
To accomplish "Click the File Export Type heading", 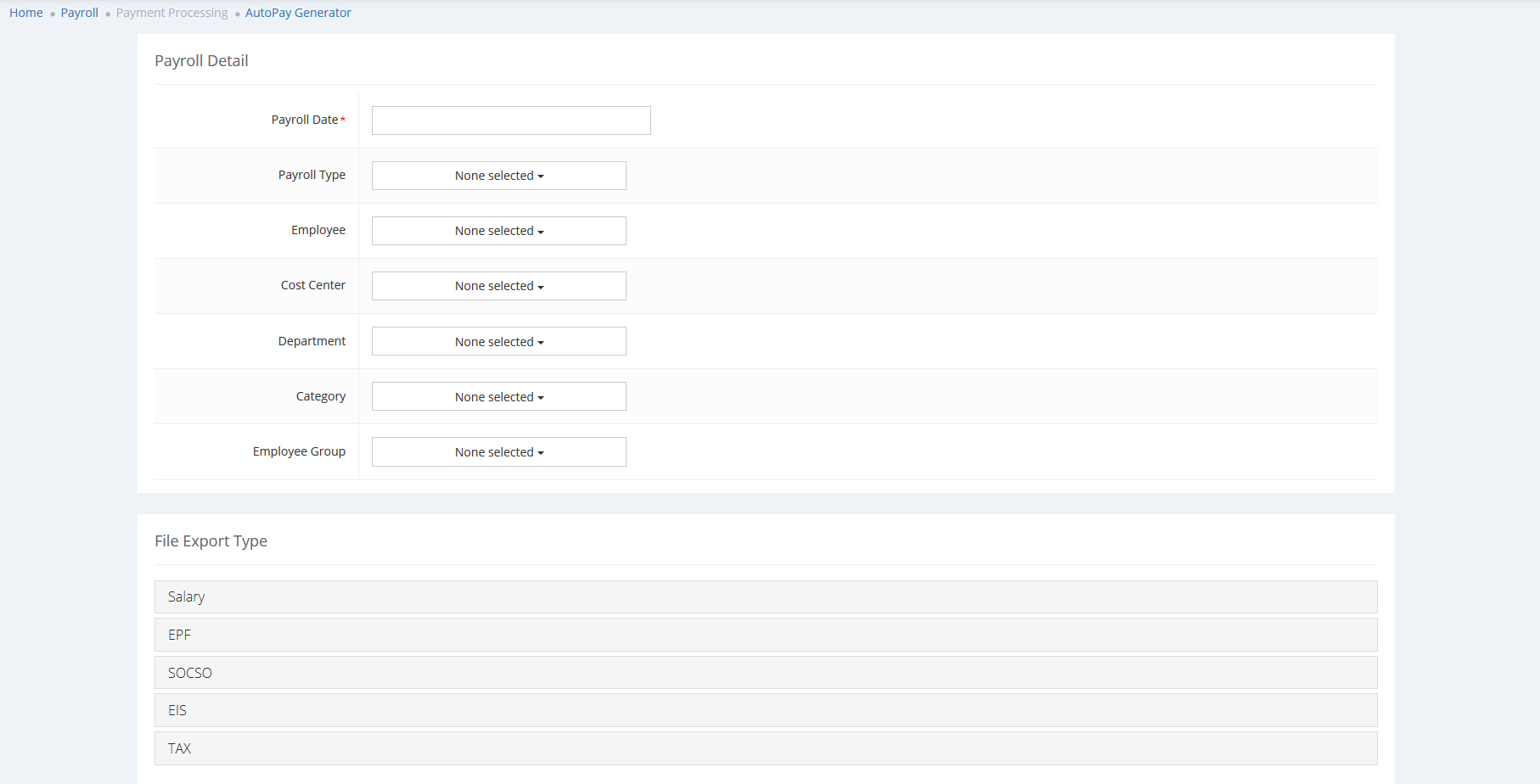I will pyautogui.click(x=211, y=540).
